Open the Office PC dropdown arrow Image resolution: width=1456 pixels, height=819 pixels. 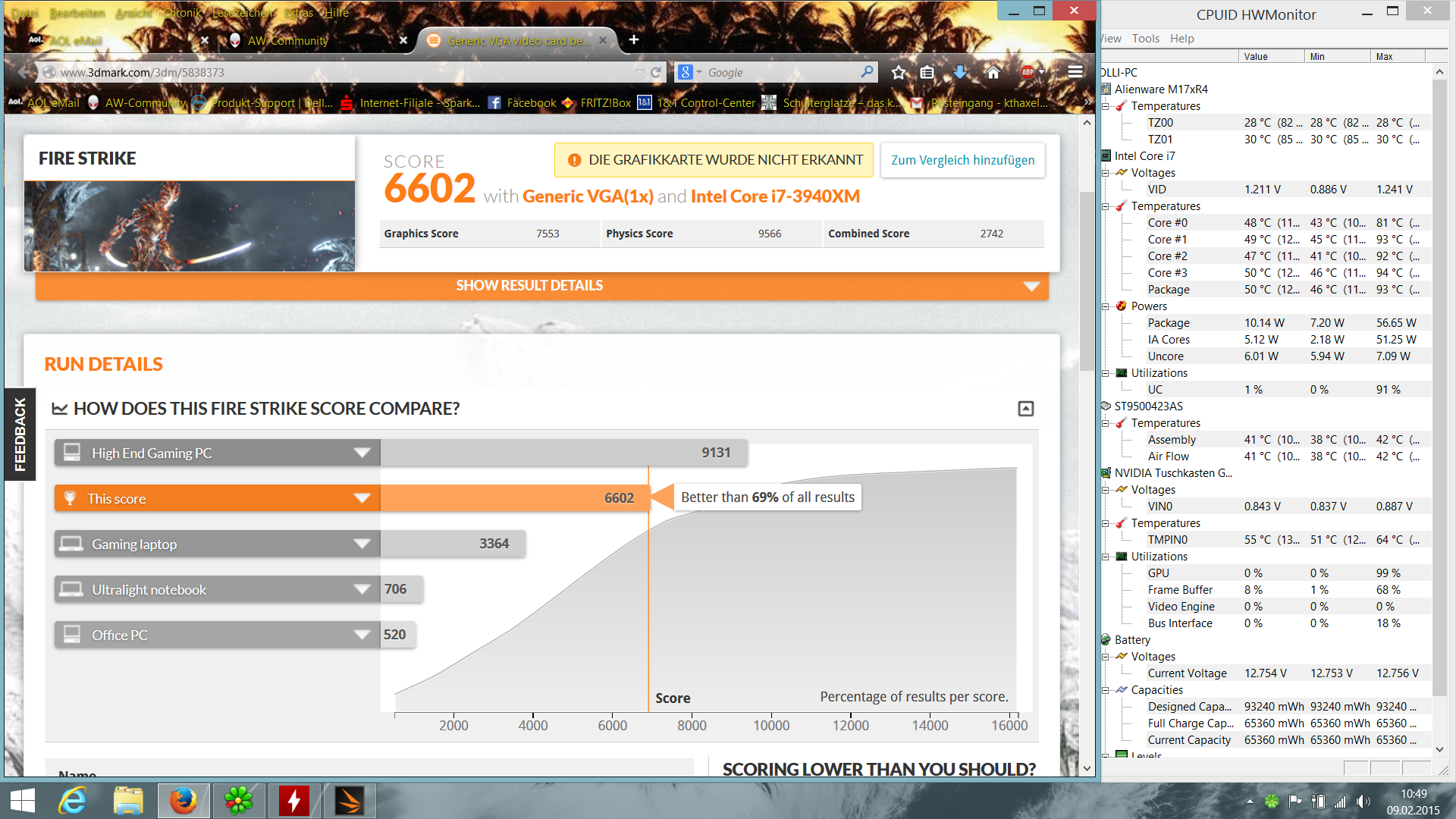tap(362, 635)
